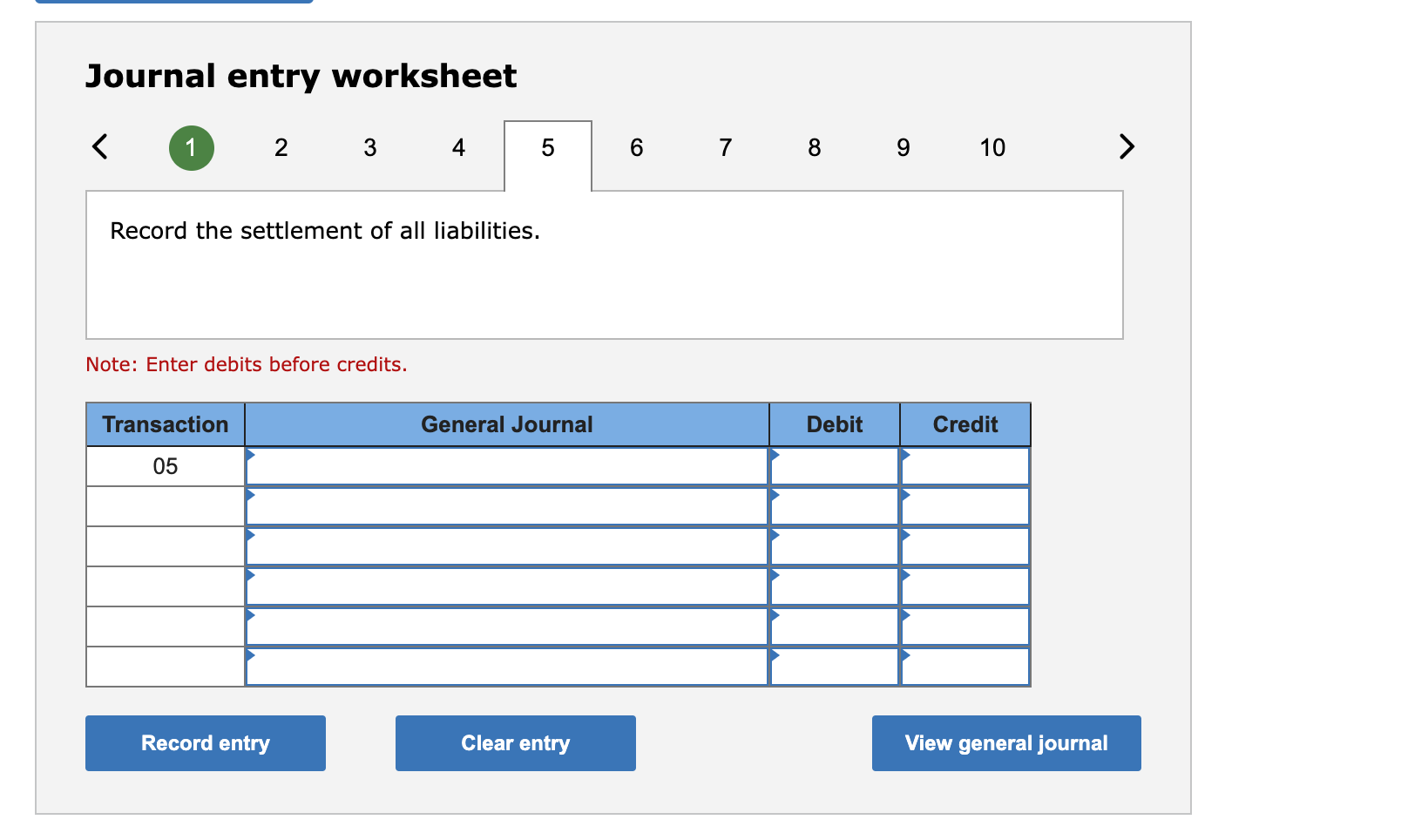
Task: Click Credit field in last row
Action: coord(965,667)
